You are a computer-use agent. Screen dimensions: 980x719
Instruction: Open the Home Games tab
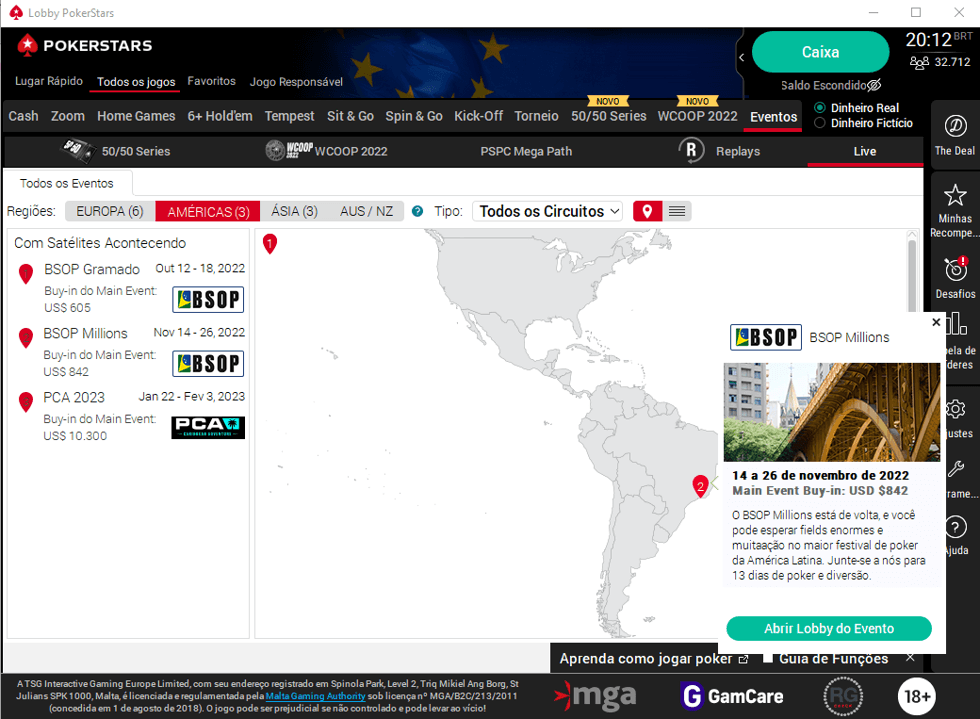click(136, 116)
